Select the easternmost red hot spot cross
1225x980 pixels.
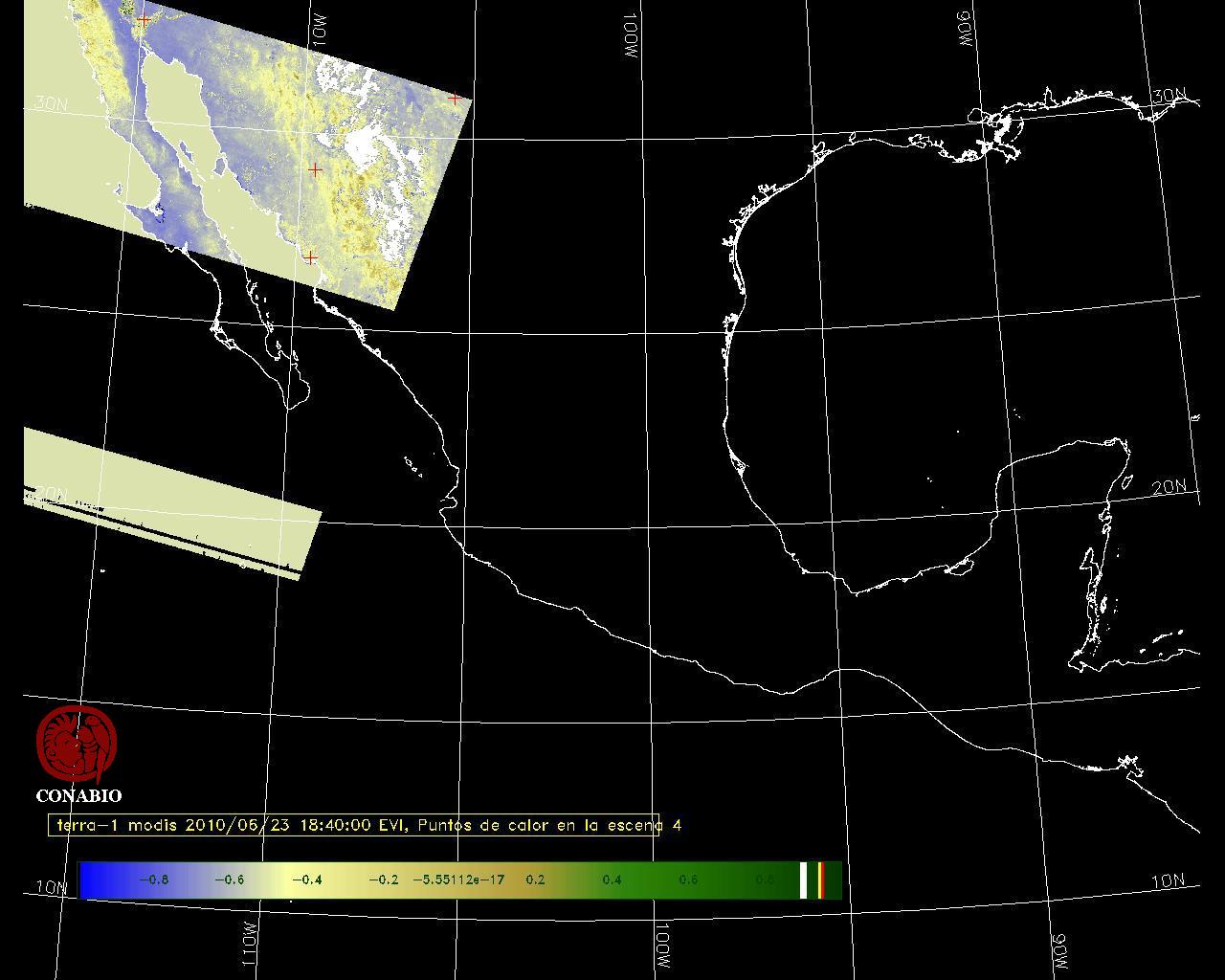pyautogui.click(x=456, y=99)
